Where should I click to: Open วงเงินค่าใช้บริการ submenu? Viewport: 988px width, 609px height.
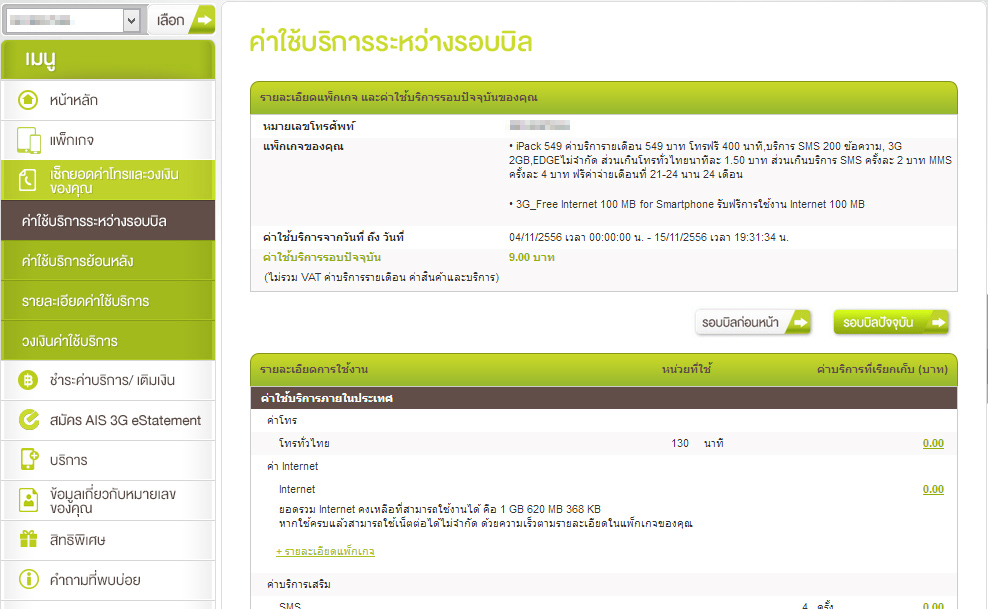(x=108, y=340)
